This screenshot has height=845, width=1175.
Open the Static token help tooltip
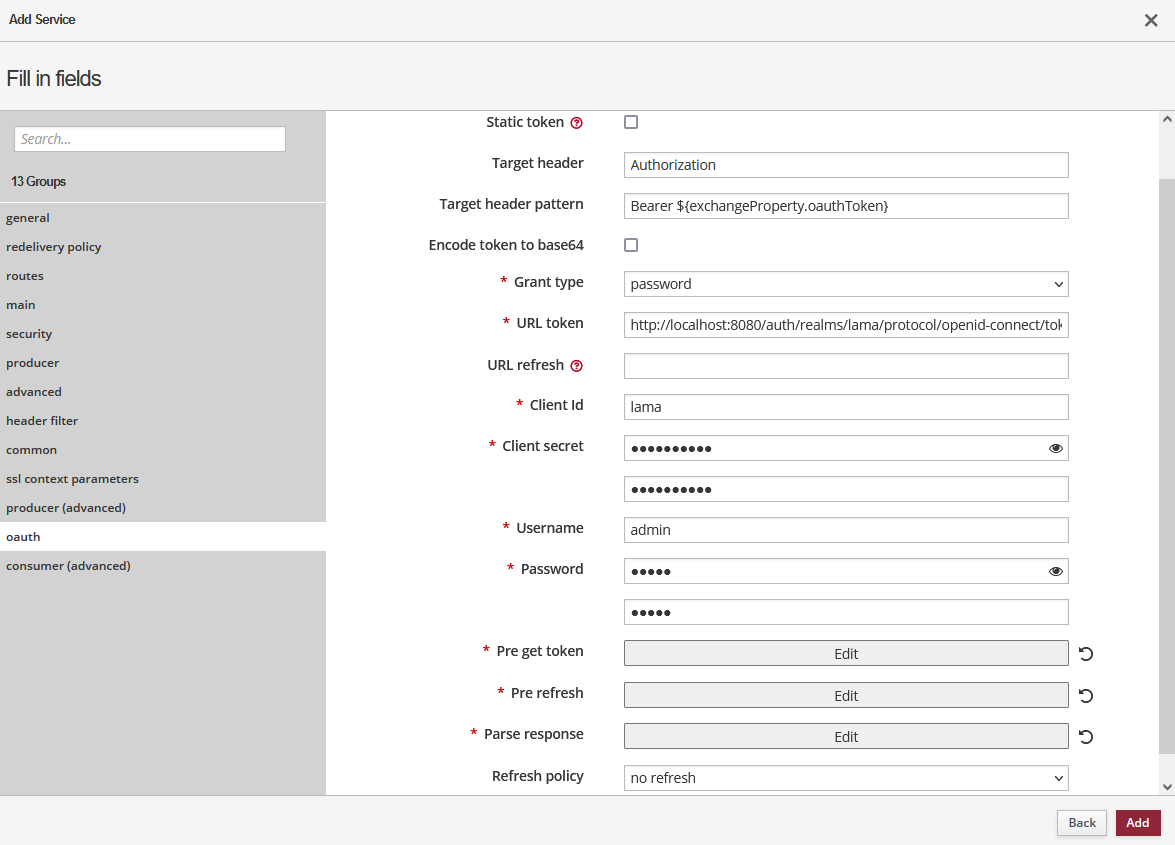[x=577, y=122]
